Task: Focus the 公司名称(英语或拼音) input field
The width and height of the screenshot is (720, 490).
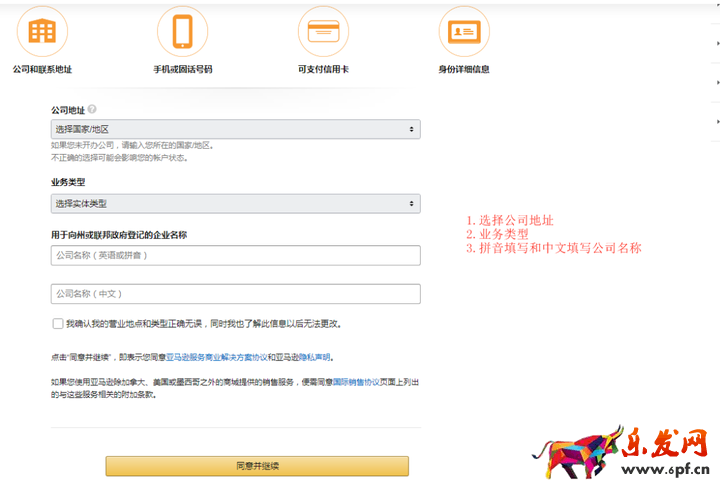Action: [x=235, y=256]
